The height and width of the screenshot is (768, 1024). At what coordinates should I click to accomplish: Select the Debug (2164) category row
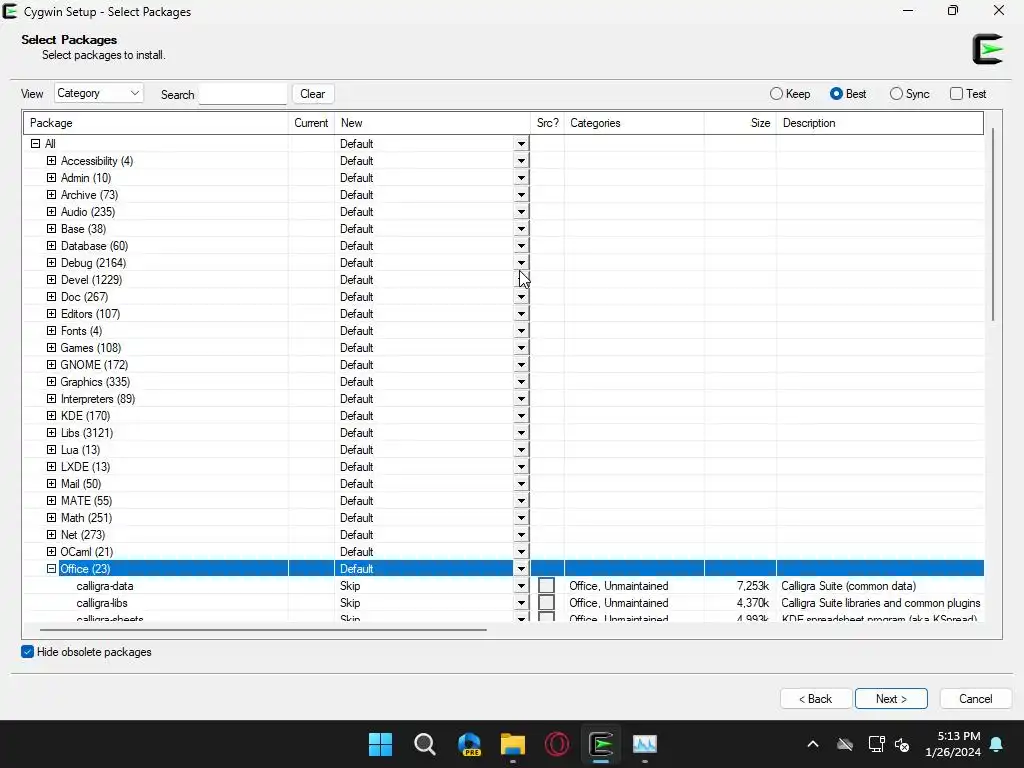point(504,263)
